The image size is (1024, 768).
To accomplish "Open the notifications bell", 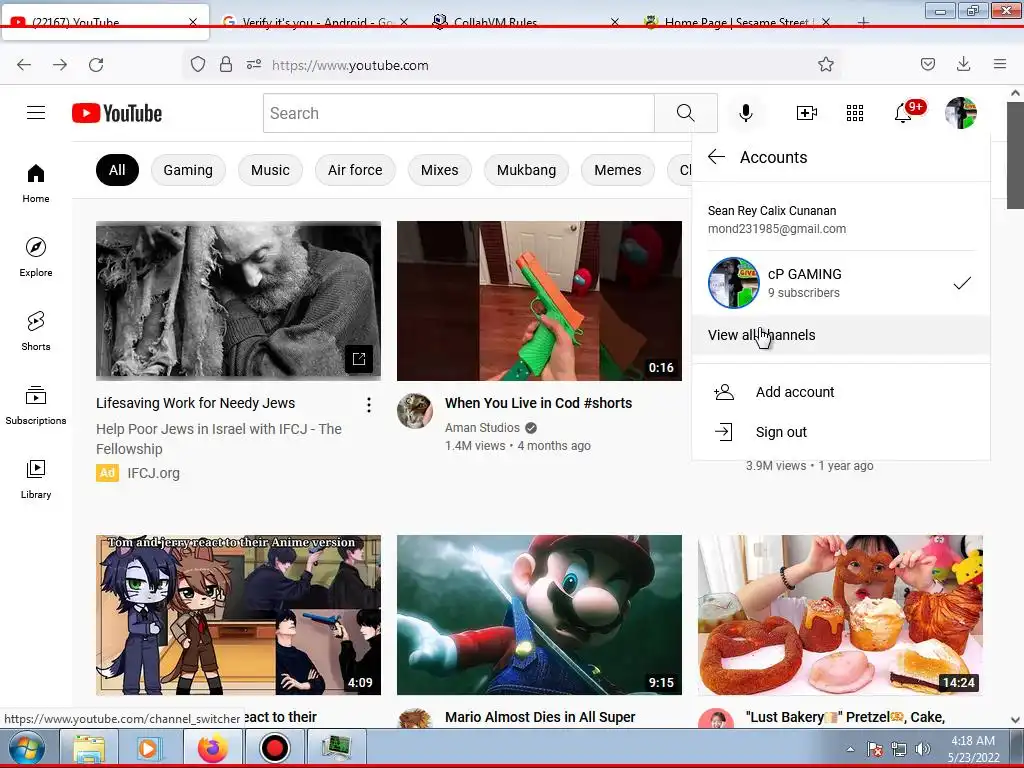I will [x=904, y=113].
